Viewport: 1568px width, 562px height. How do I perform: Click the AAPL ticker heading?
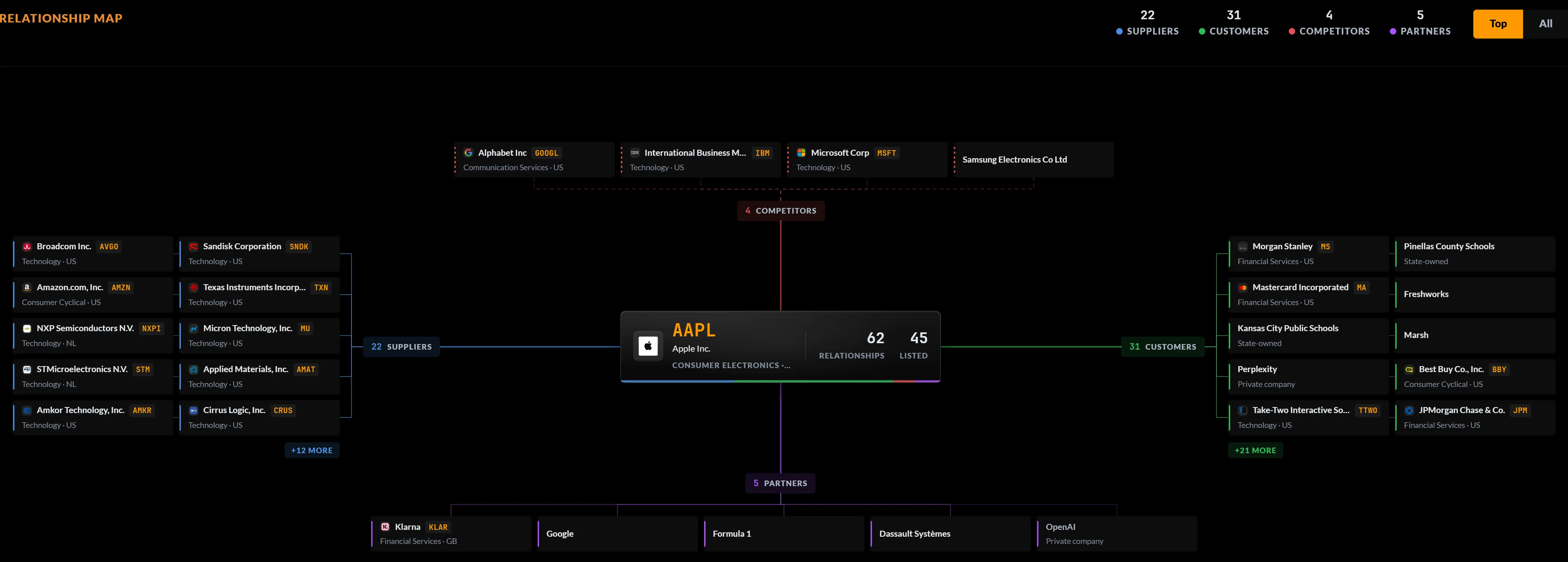click(694, 330)
